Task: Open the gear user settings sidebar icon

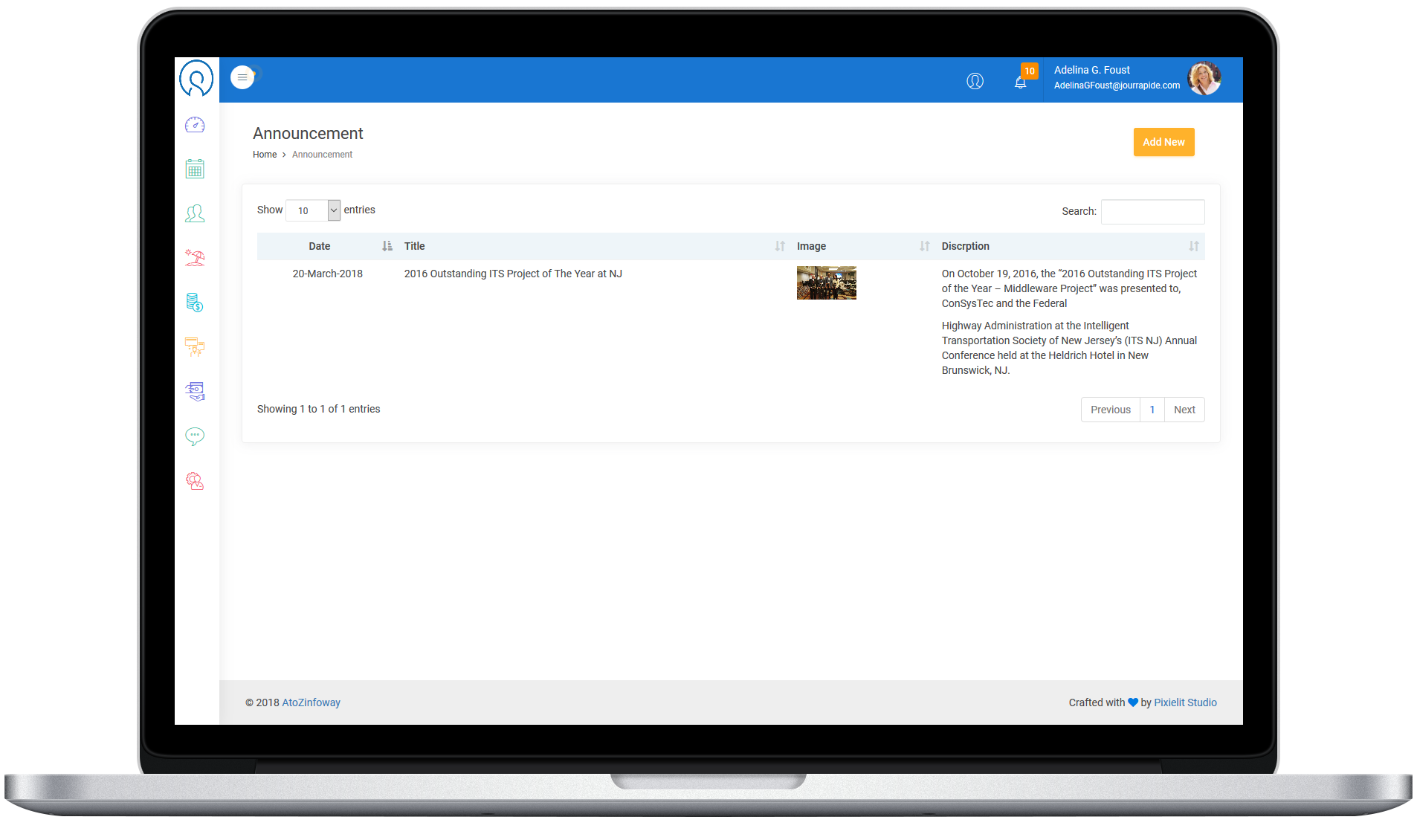Action: [x=195, y=481]
